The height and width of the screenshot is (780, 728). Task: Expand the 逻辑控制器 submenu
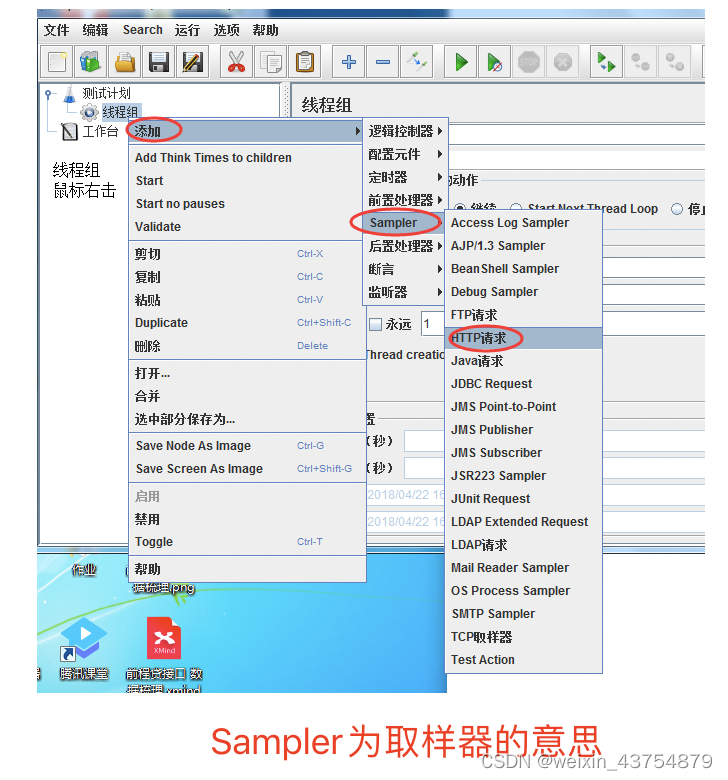[405, 131]
